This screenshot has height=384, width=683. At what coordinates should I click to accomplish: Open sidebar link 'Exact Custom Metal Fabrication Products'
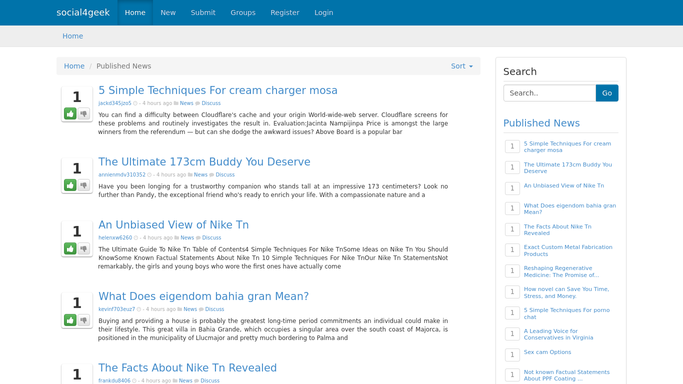click(x=568, y=250)
